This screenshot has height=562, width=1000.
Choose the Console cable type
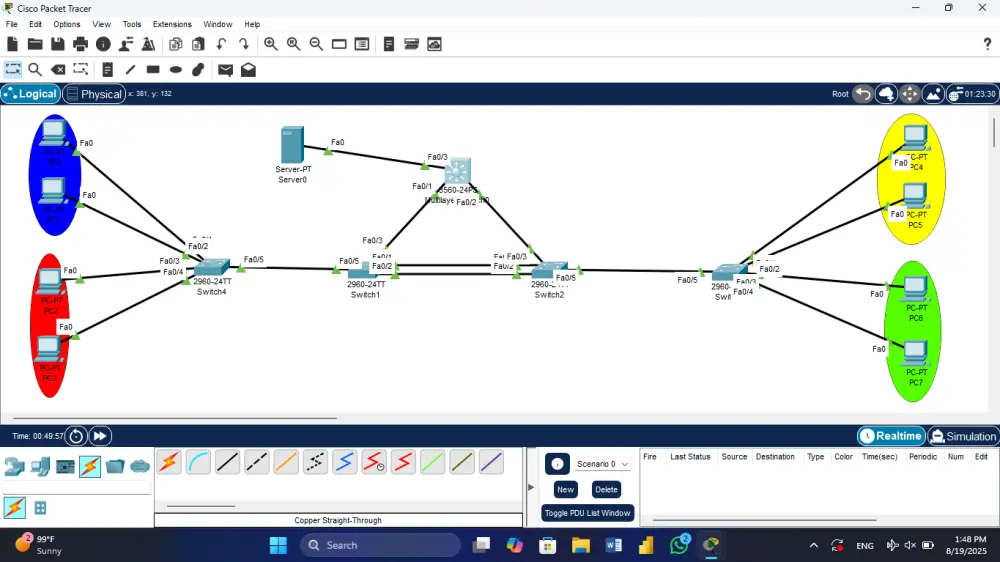(x=198, y=462)
